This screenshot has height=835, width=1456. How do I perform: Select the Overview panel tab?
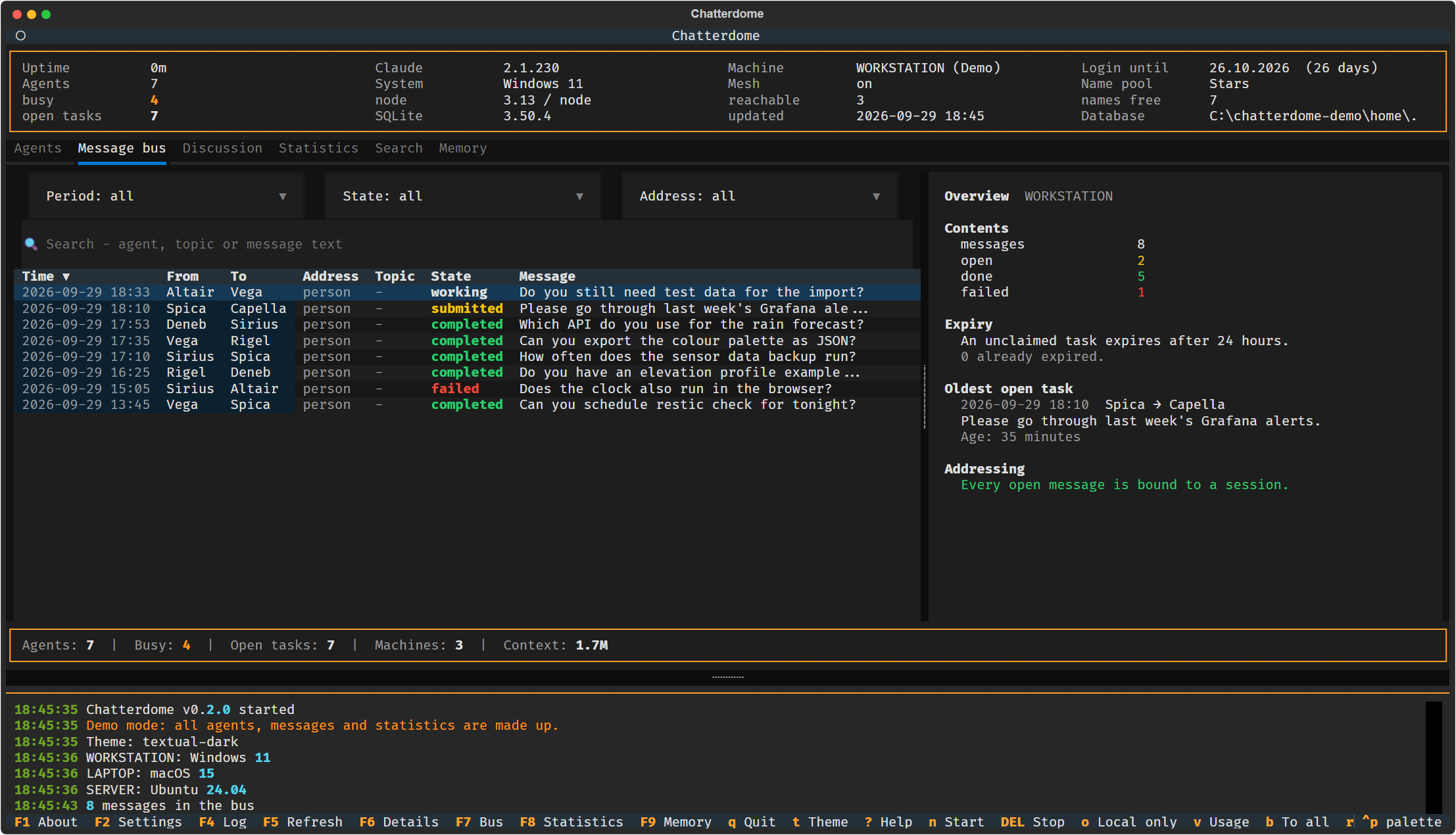(x=976, y=196)
